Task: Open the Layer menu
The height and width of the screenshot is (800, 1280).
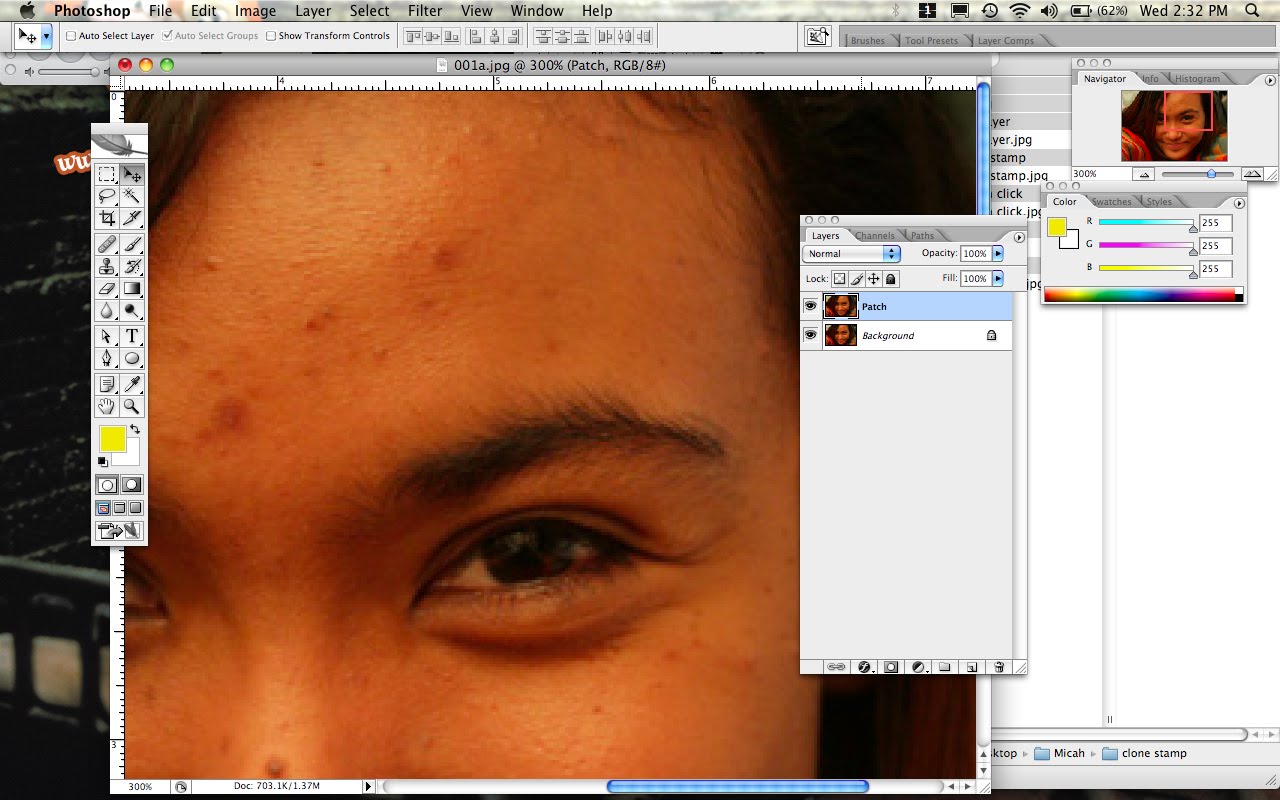Action: (x=313, y=11)
